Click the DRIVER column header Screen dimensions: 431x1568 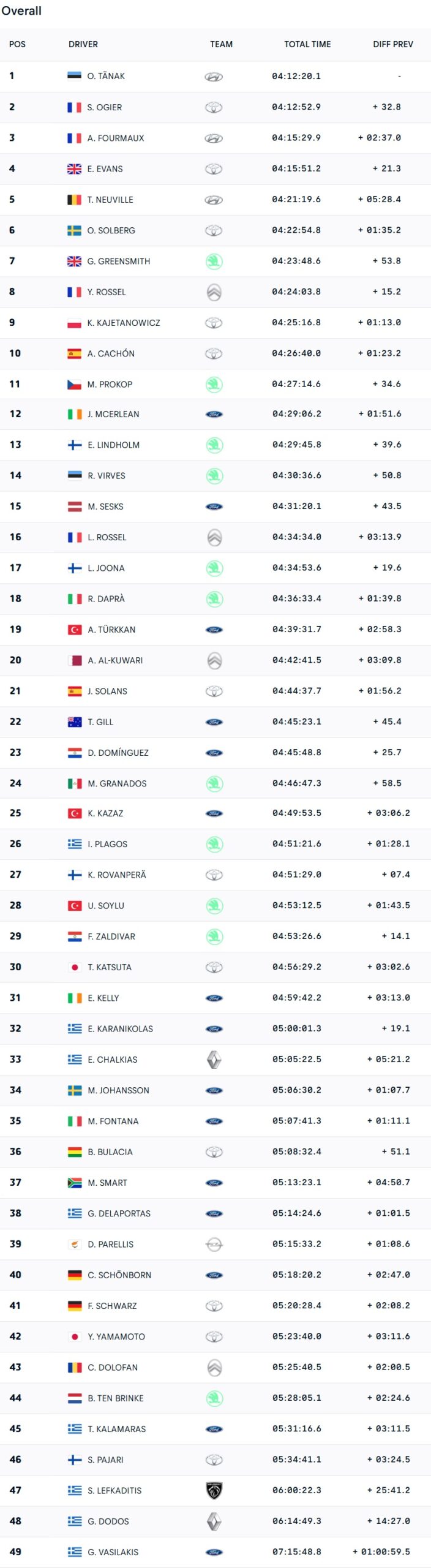[83, 45]
